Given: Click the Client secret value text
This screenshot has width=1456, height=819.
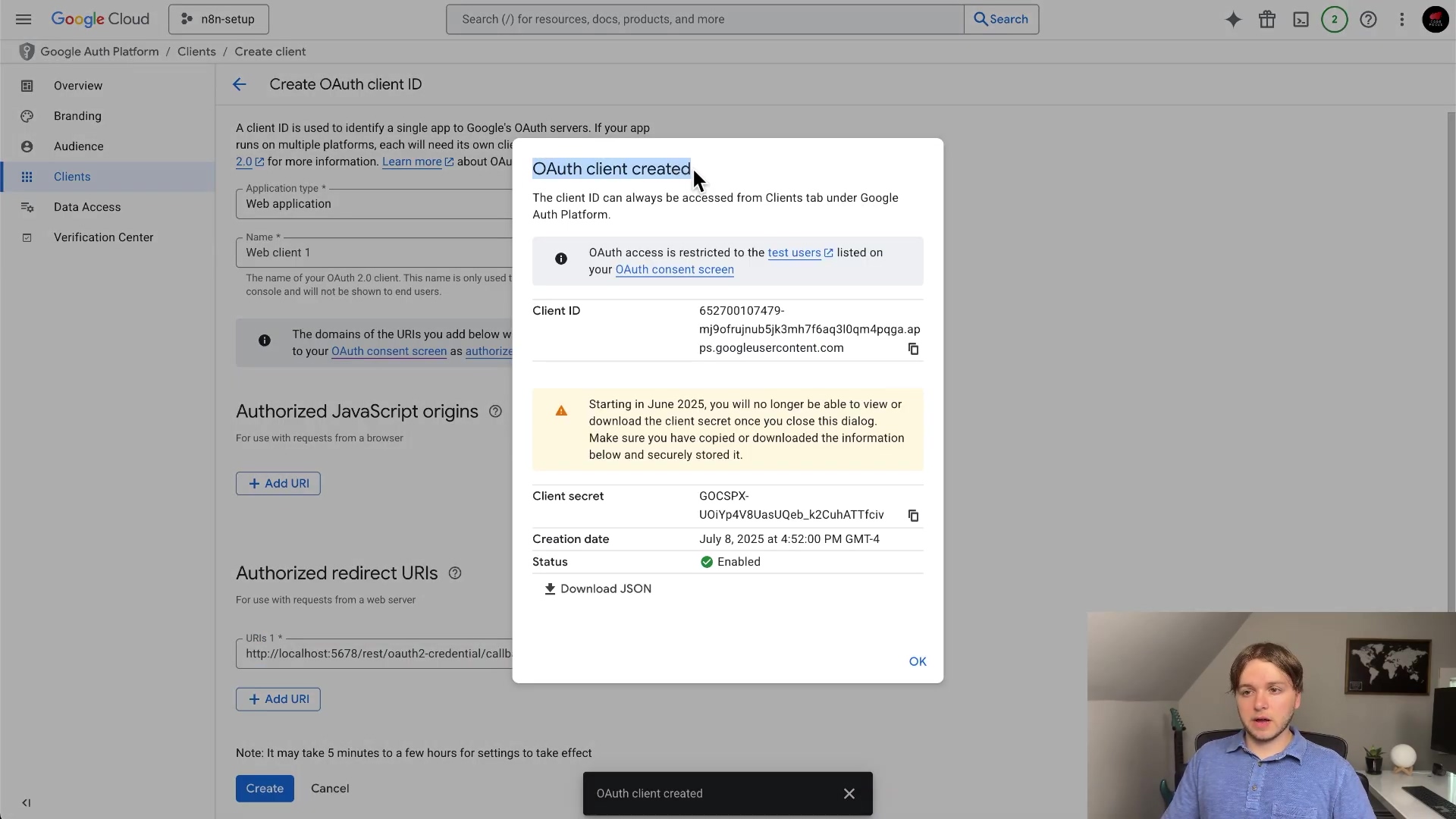Looking at the screenshot, I should (791, 505).
